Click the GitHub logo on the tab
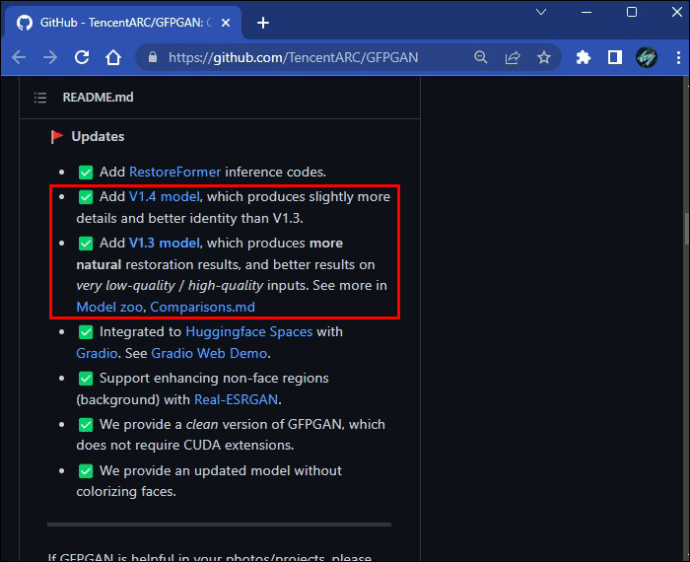Screen dimensions: 690x562 [25, 22]
